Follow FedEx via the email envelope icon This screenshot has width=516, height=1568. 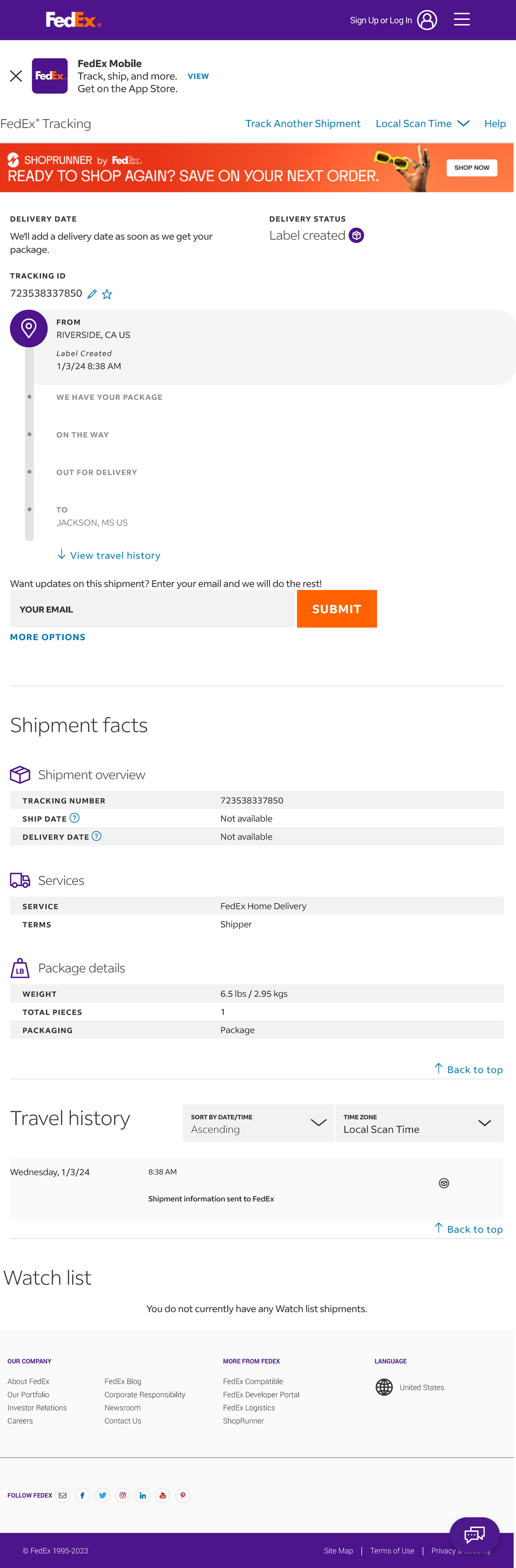coord(63,1495)
